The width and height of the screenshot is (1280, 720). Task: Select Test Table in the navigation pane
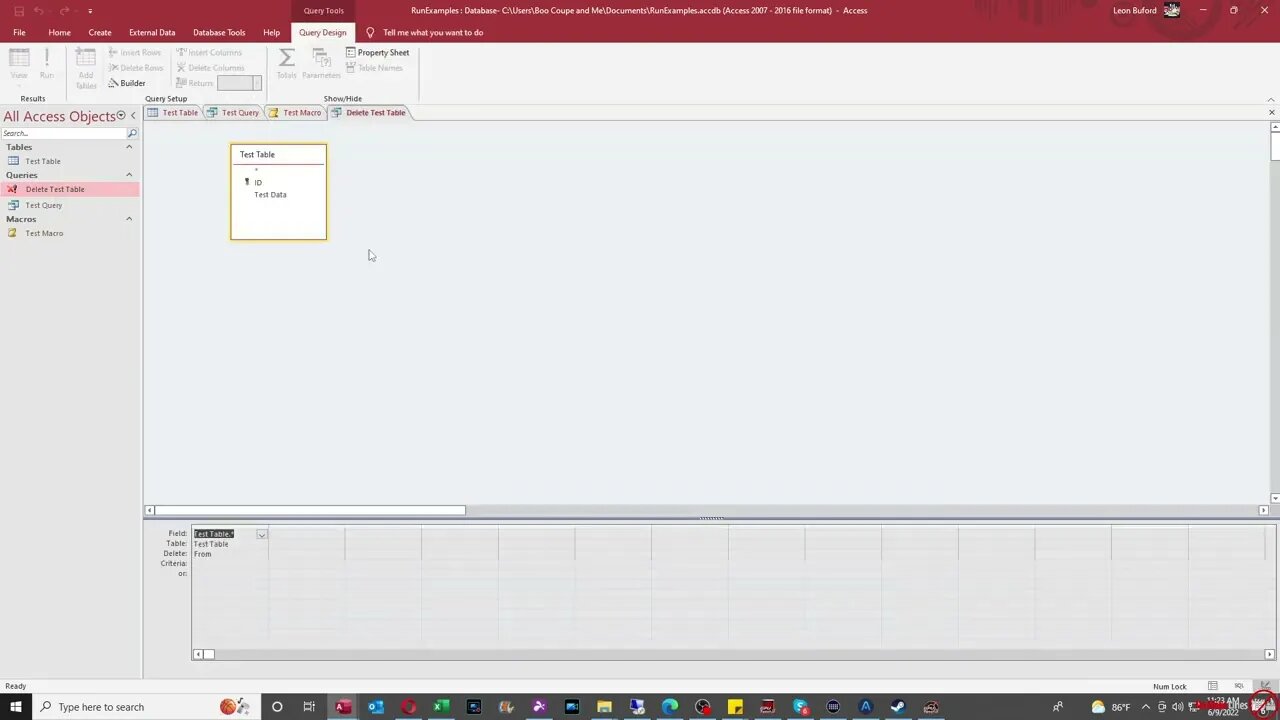pos(43,161)
